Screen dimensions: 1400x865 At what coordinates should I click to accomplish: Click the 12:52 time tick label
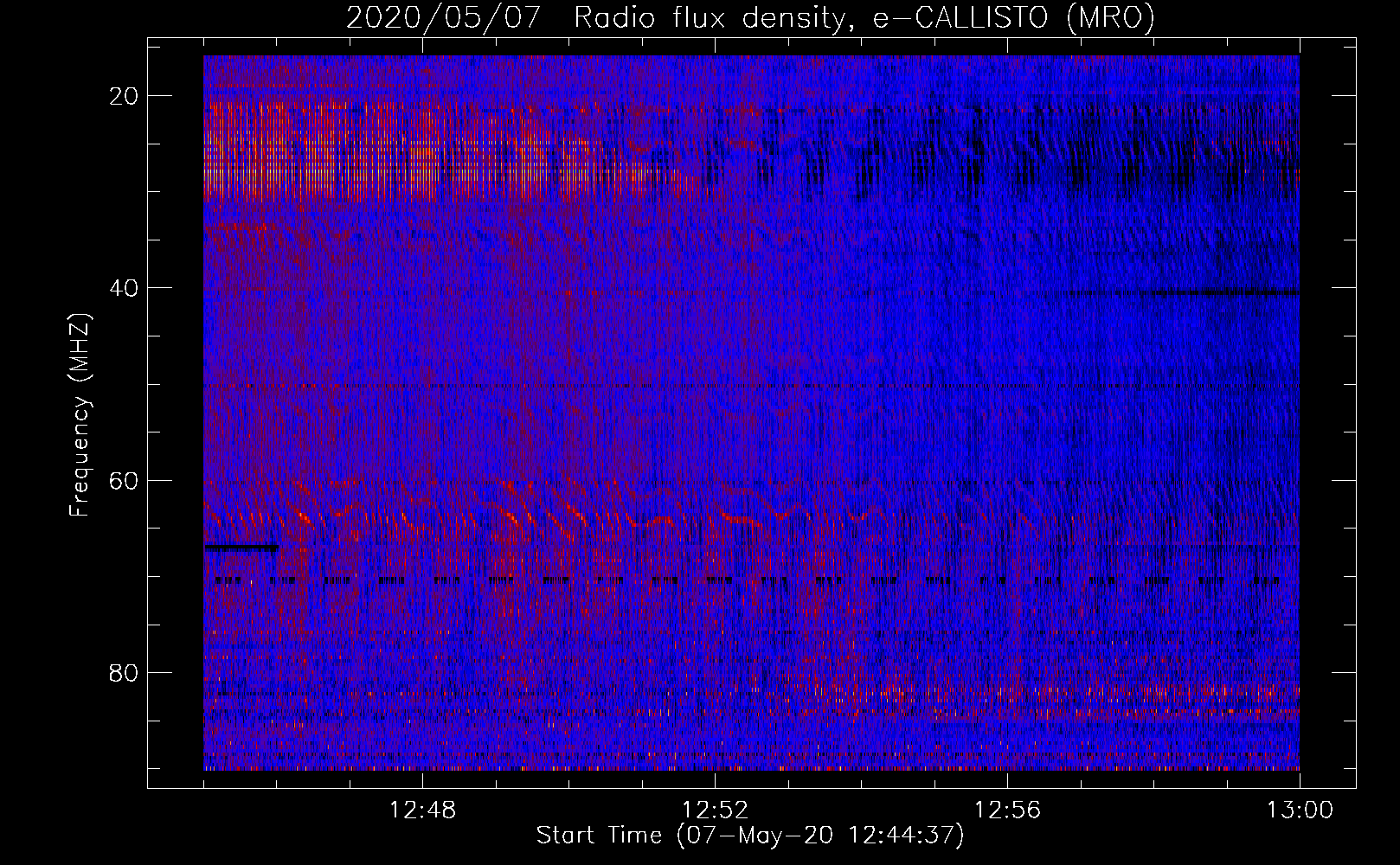click(x=716, y=811)
